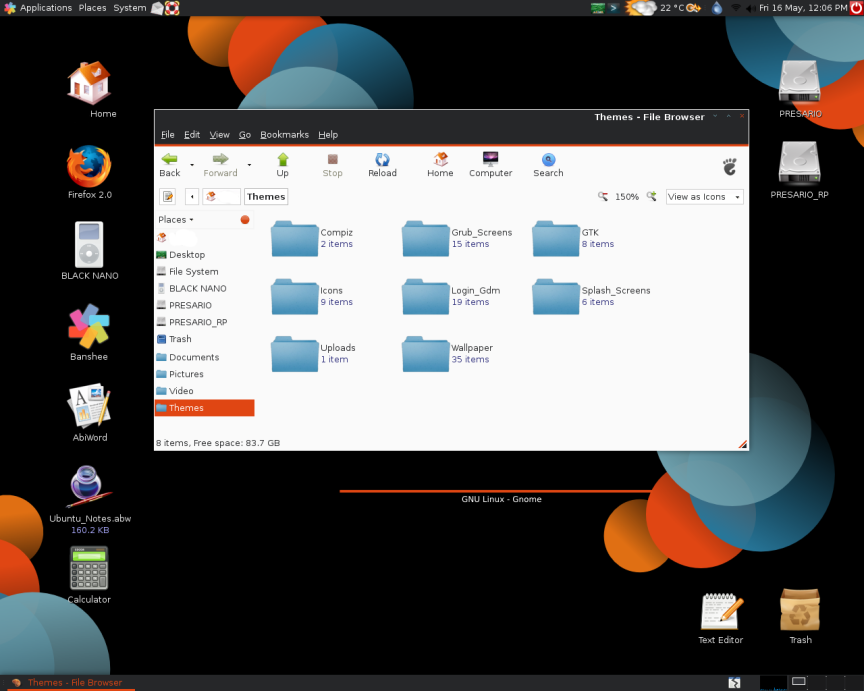
Task: Open the desktop Trash icon
Action: [x=800, y=616]
